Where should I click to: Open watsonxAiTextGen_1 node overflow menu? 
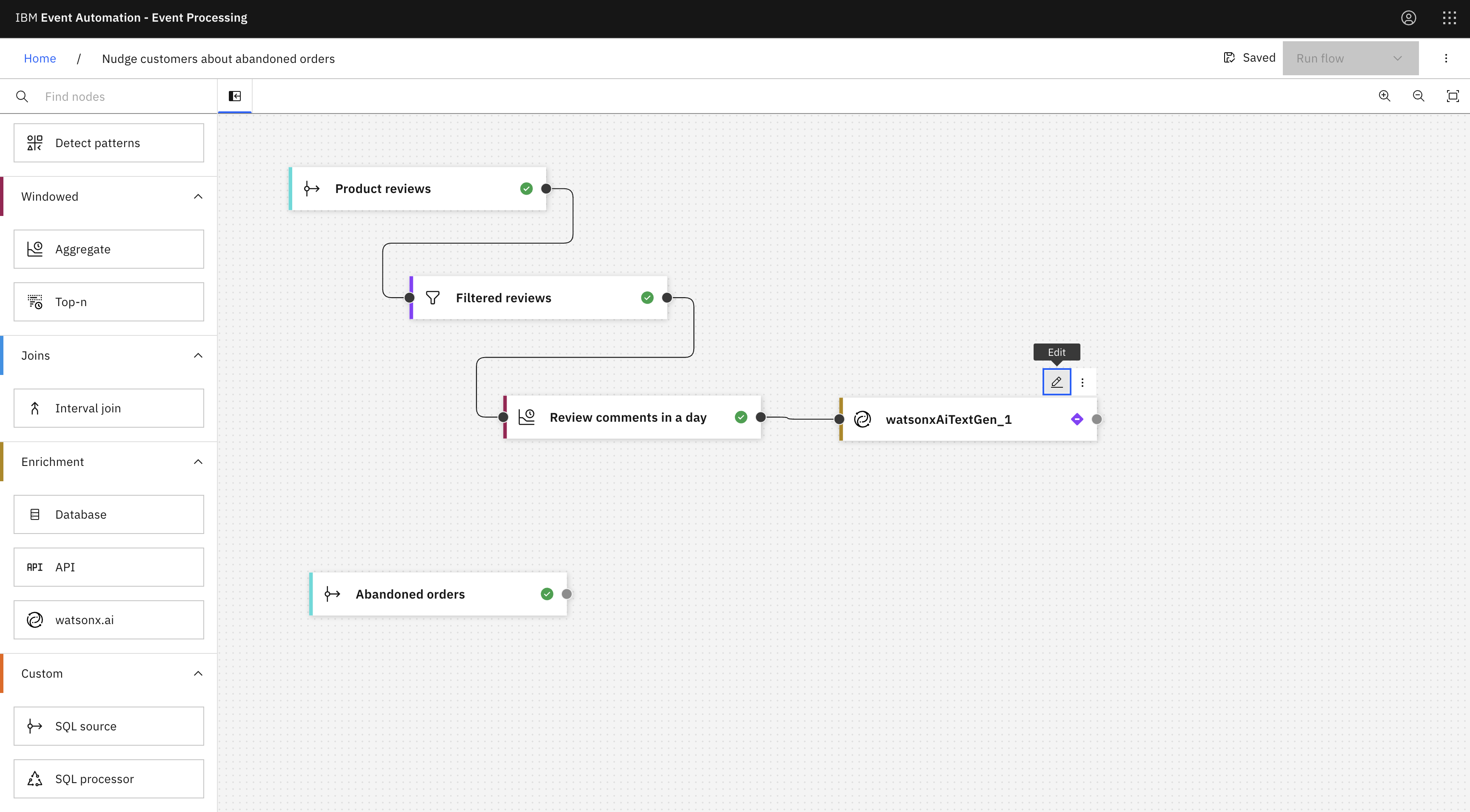1083,383
